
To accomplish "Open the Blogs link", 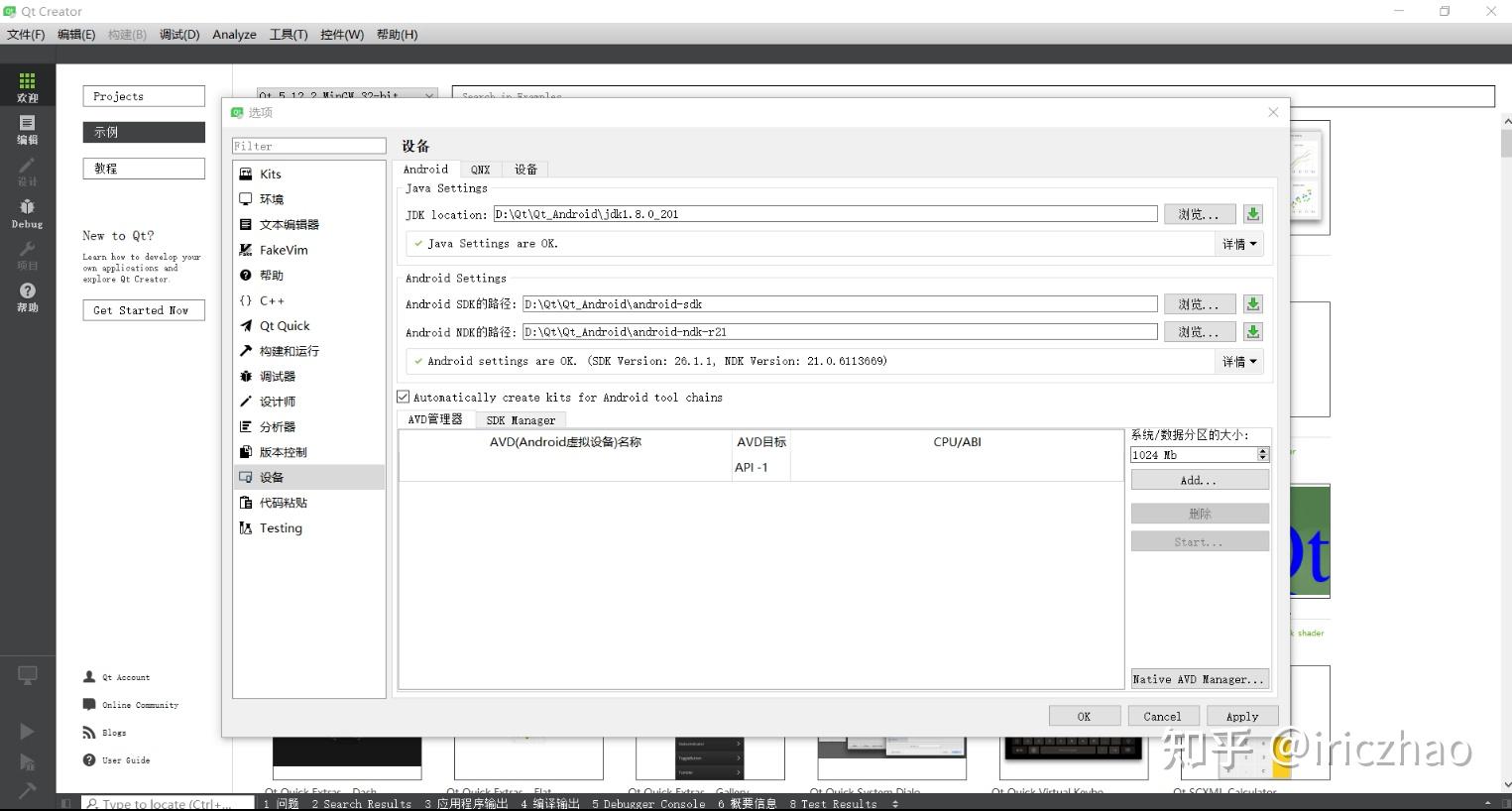I will (x=105, y=733).
